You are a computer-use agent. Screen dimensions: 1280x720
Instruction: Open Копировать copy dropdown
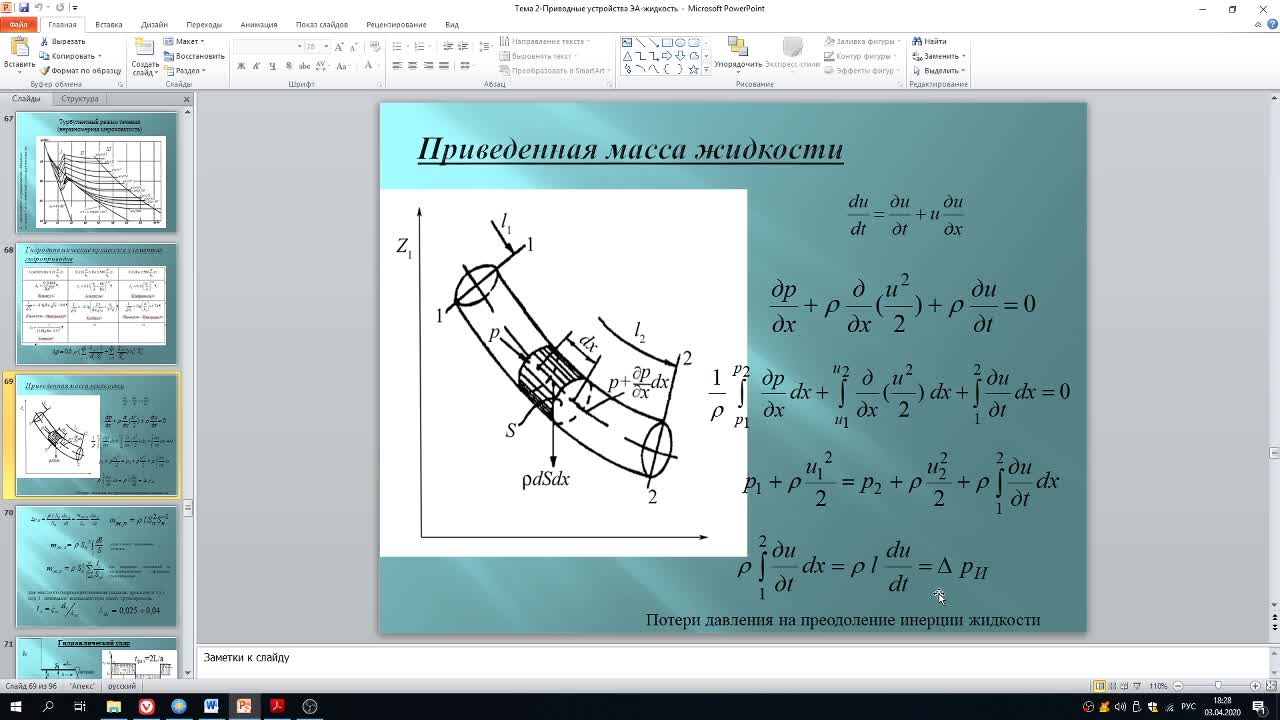[70, 56]
